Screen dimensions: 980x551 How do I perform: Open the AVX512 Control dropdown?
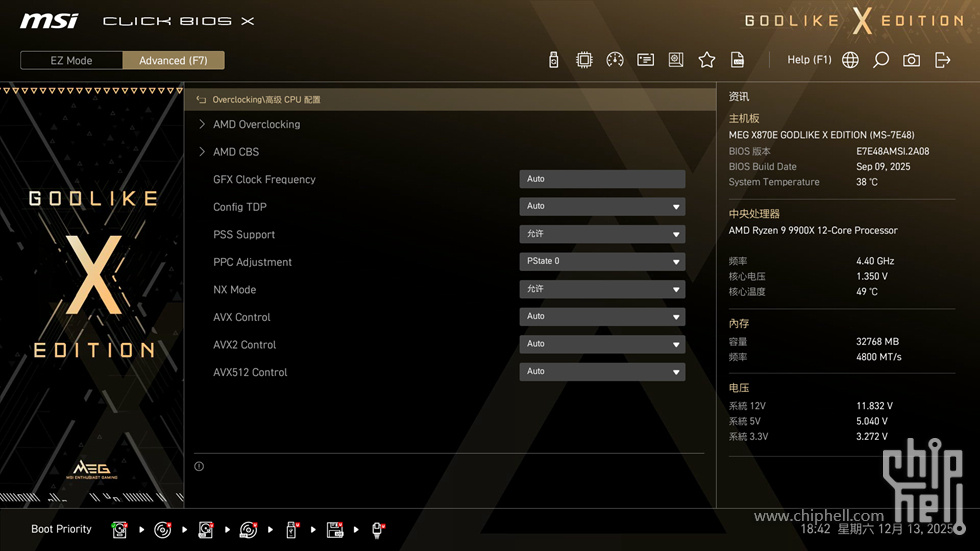(601, 372)
